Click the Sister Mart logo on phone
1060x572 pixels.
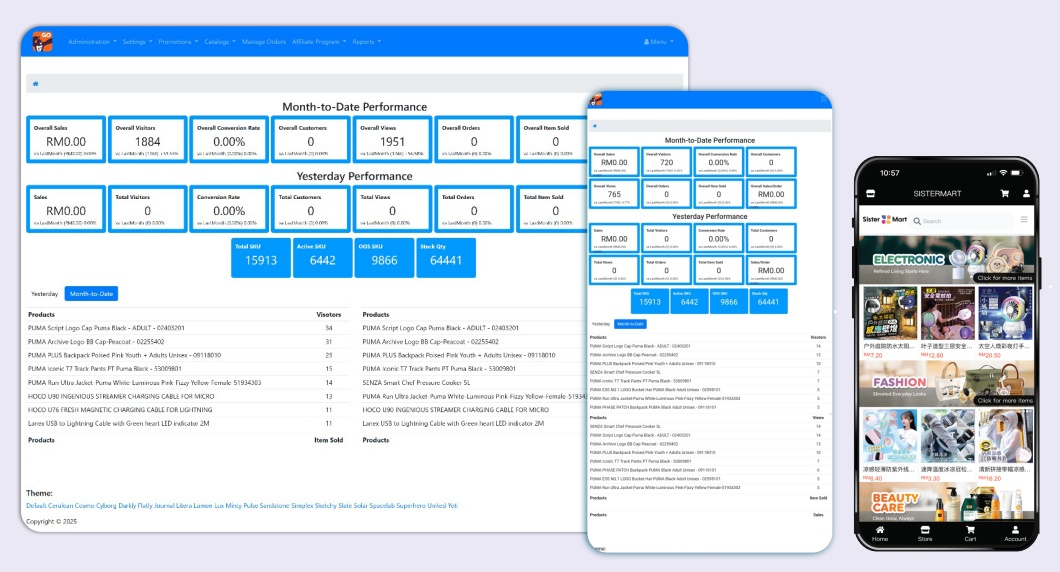tap(884, 220)
